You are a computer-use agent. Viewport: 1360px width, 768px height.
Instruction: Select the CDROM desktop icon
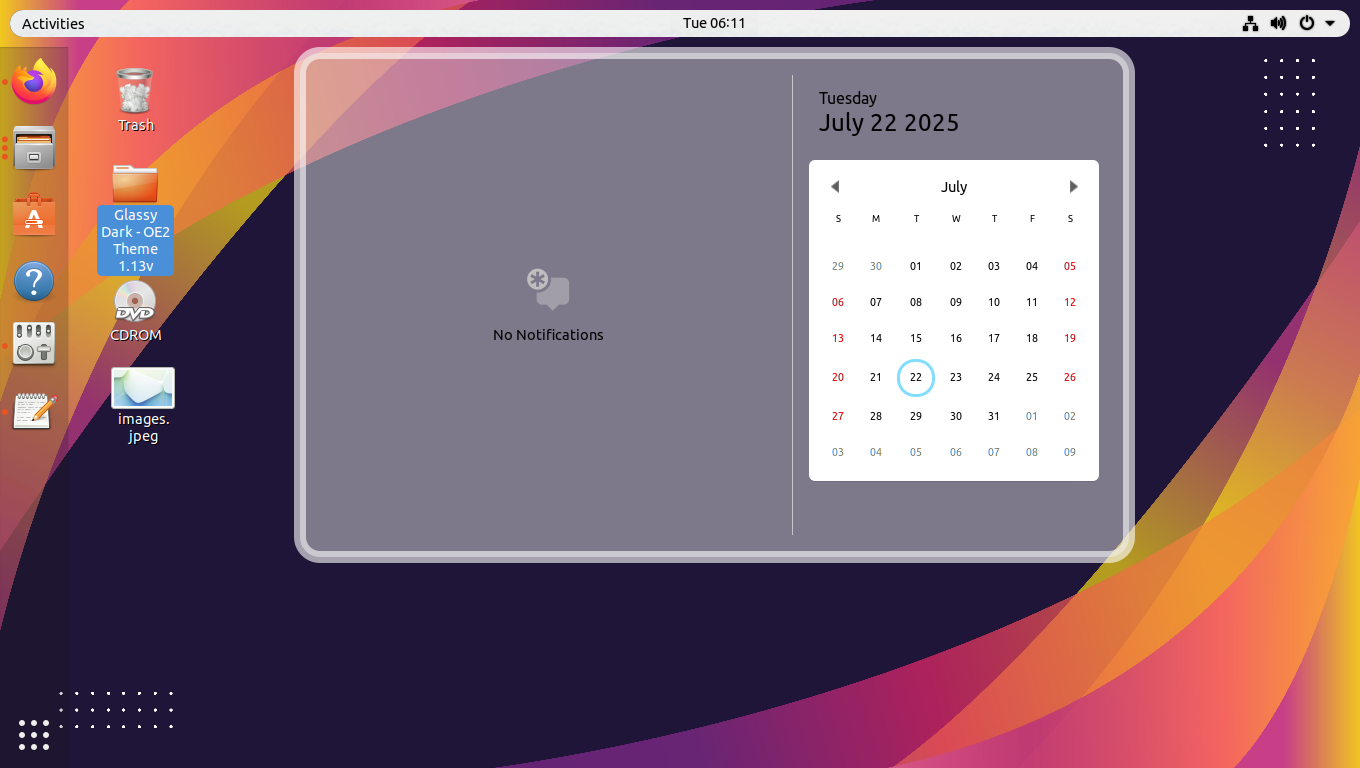pos(135,312)
